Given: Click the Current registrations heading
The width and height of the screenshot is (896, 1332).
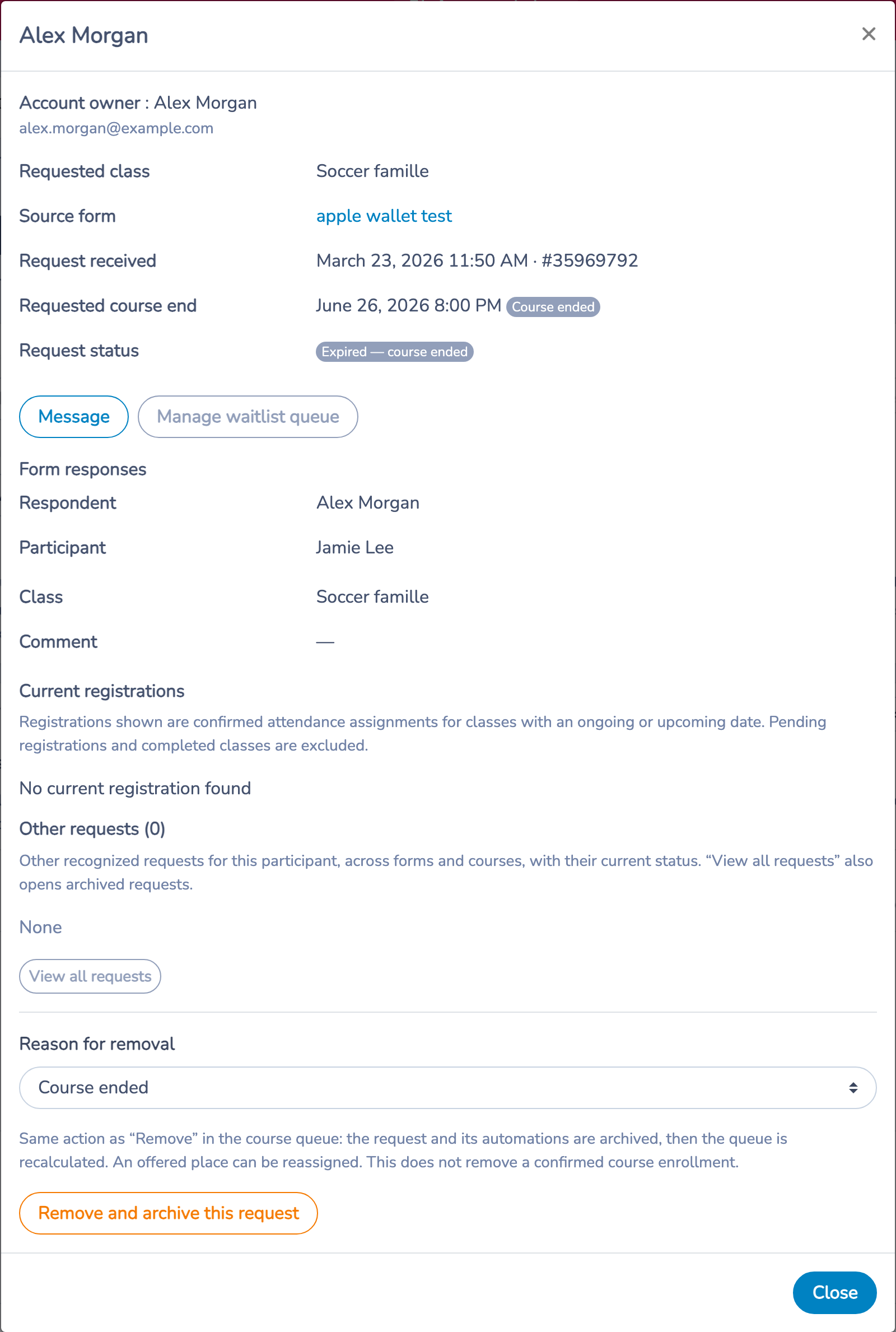Looking at the screenshot, I should coord(102,691).
